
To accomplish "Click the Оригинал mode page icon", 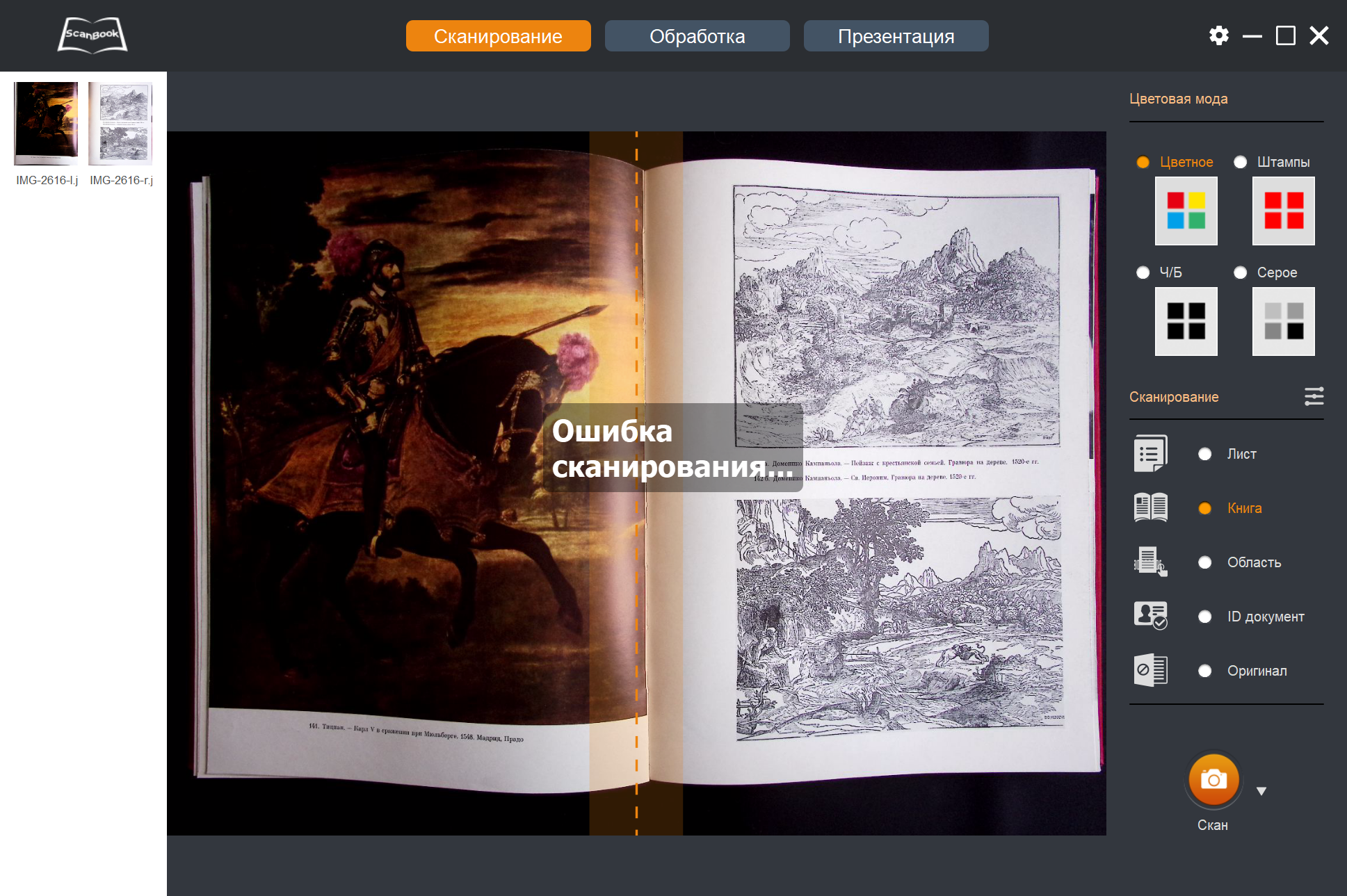I will (1150, 670).
